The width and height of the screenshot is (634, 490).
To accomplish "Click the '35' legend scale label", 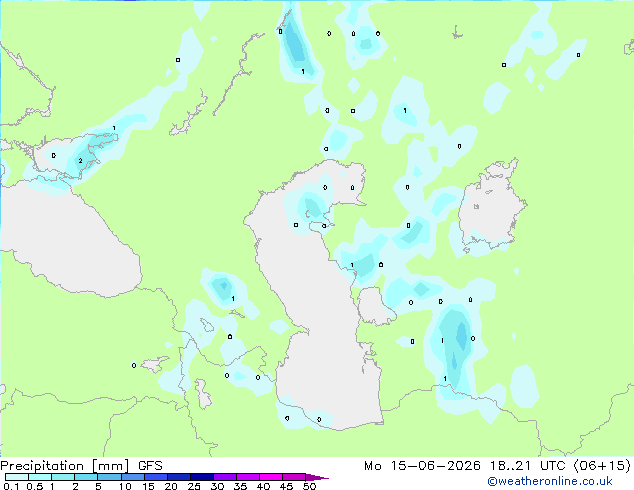I will coord(240,486).
